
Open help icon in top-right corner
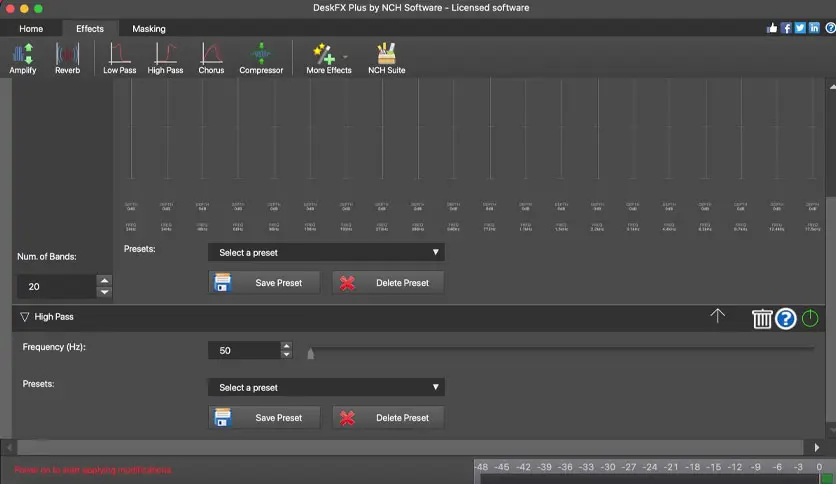click(830, 28)
